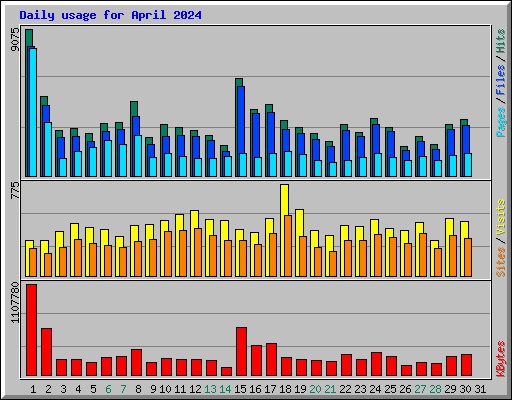
Task: Select day 29 on the x-axis
Action: pos(450,389)
